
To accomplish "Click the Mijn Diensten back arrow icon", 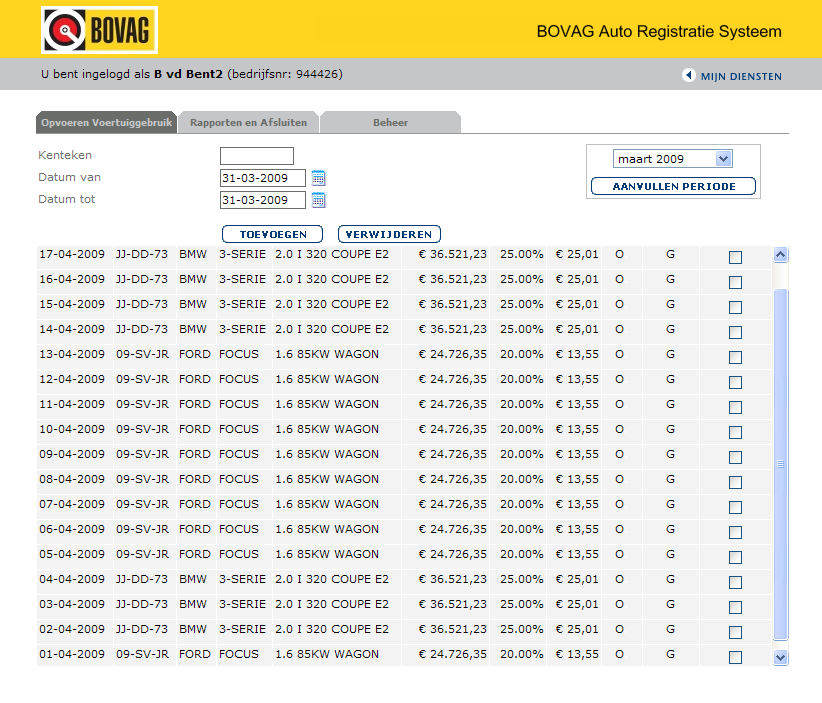I will pyautogui.click(x=688, y=75).
